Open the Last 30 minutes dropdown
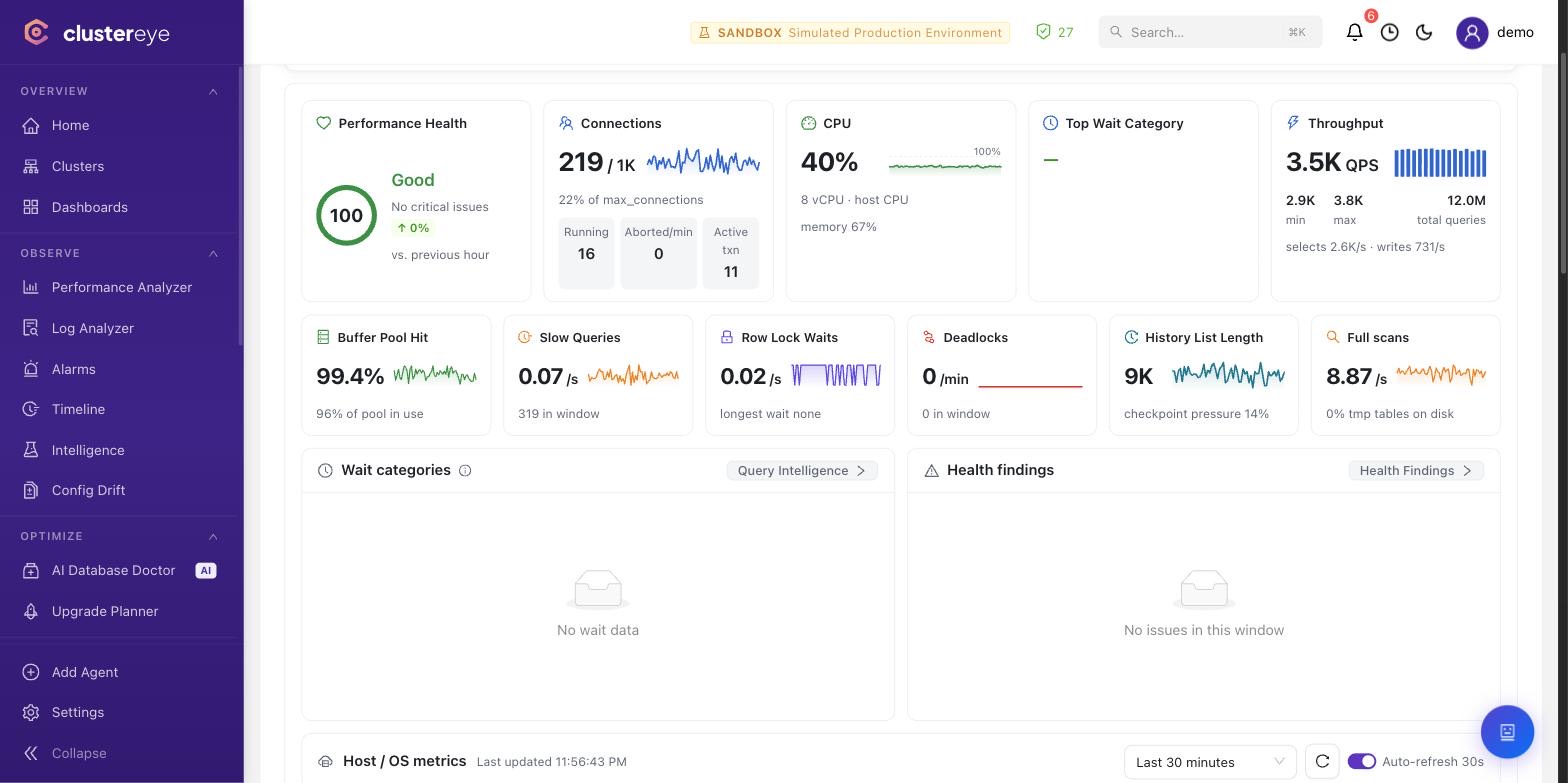This screenshot has height=783, width=1568. [1210, 761]
